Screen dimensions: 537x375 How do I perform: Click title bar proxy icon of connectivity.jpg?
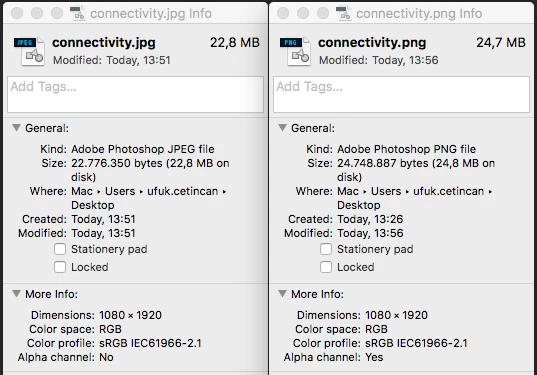tap(77, 13)
